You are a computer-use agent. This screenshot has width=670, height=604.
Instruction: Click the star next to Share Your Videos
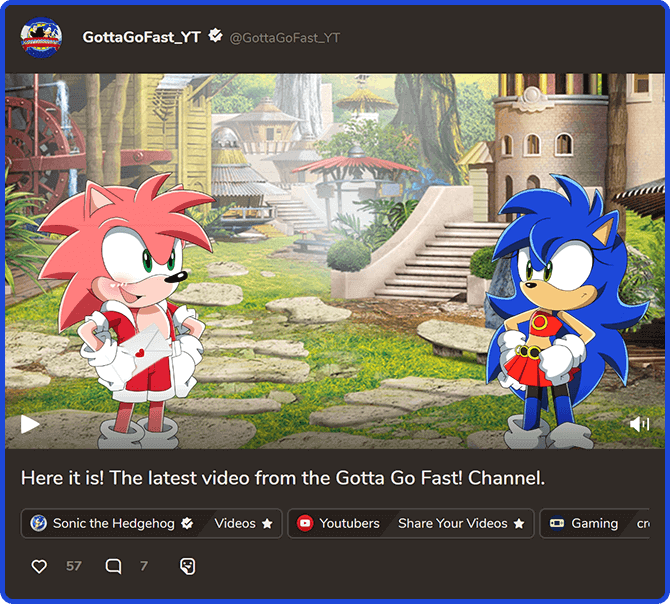519,524
